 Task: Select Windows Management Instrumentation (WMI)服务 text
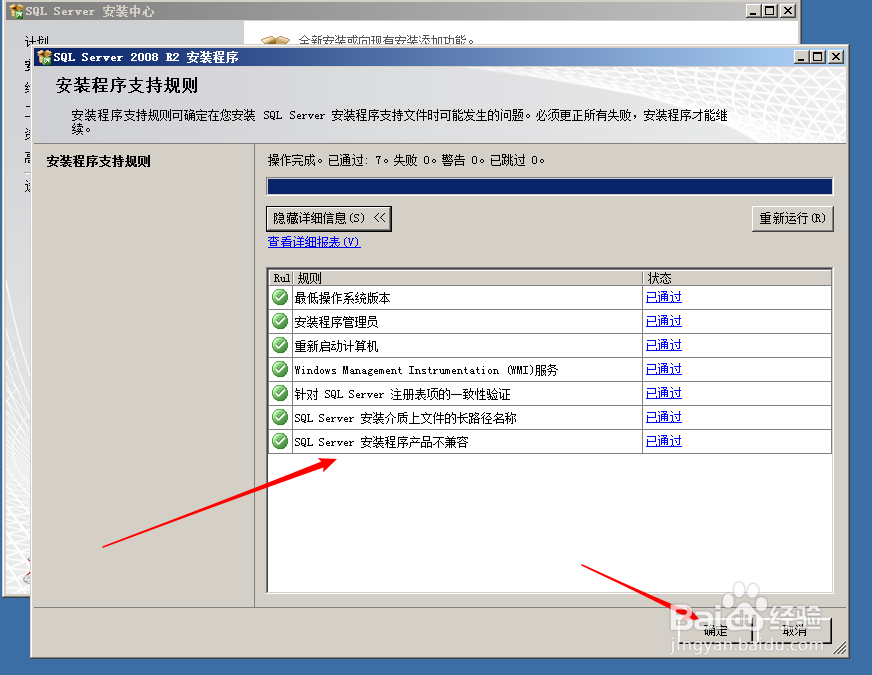click(426, 370)
